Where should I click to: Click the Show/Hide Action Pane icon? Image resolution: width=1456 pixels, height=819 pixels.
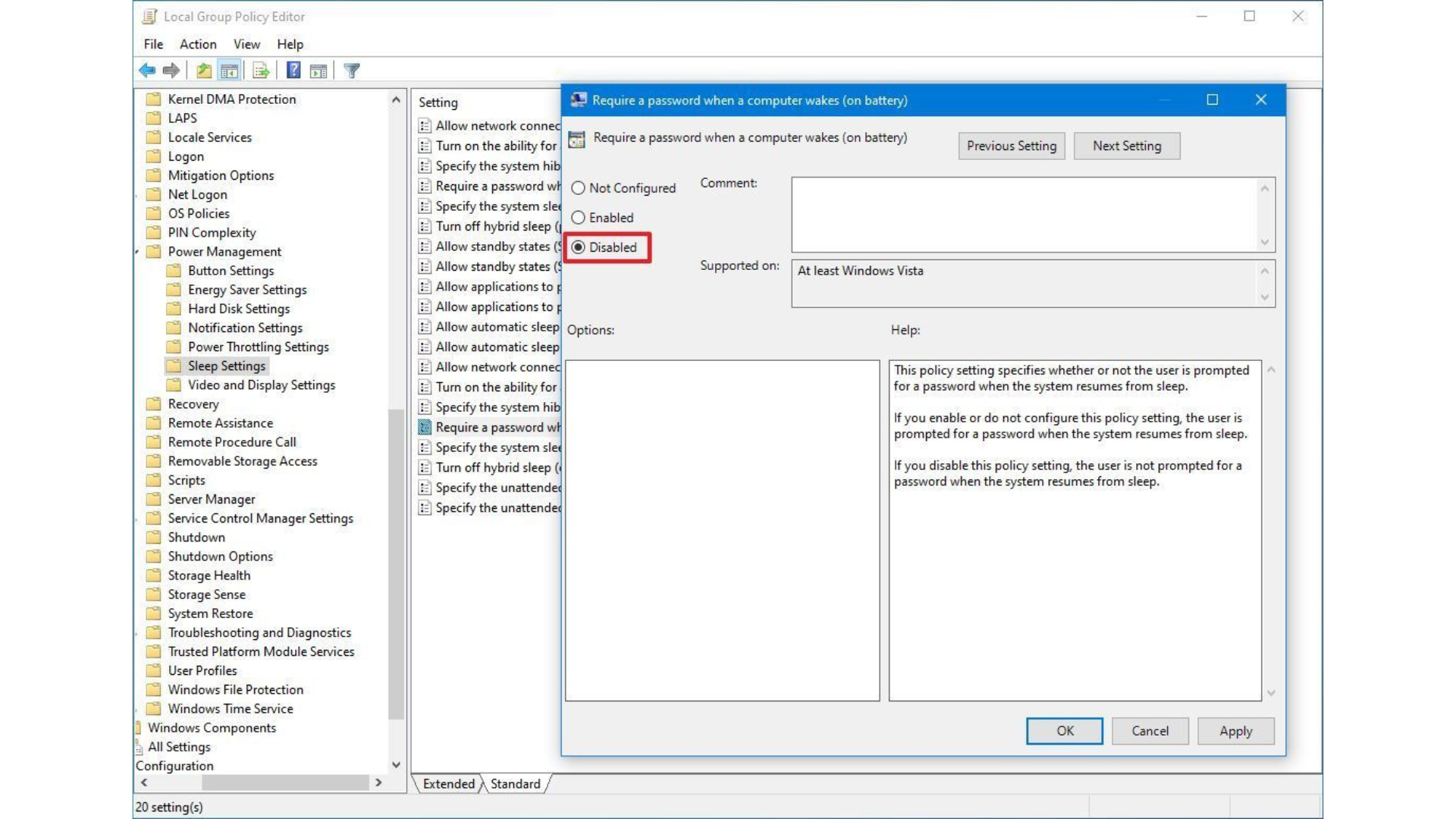click(318, 71)
